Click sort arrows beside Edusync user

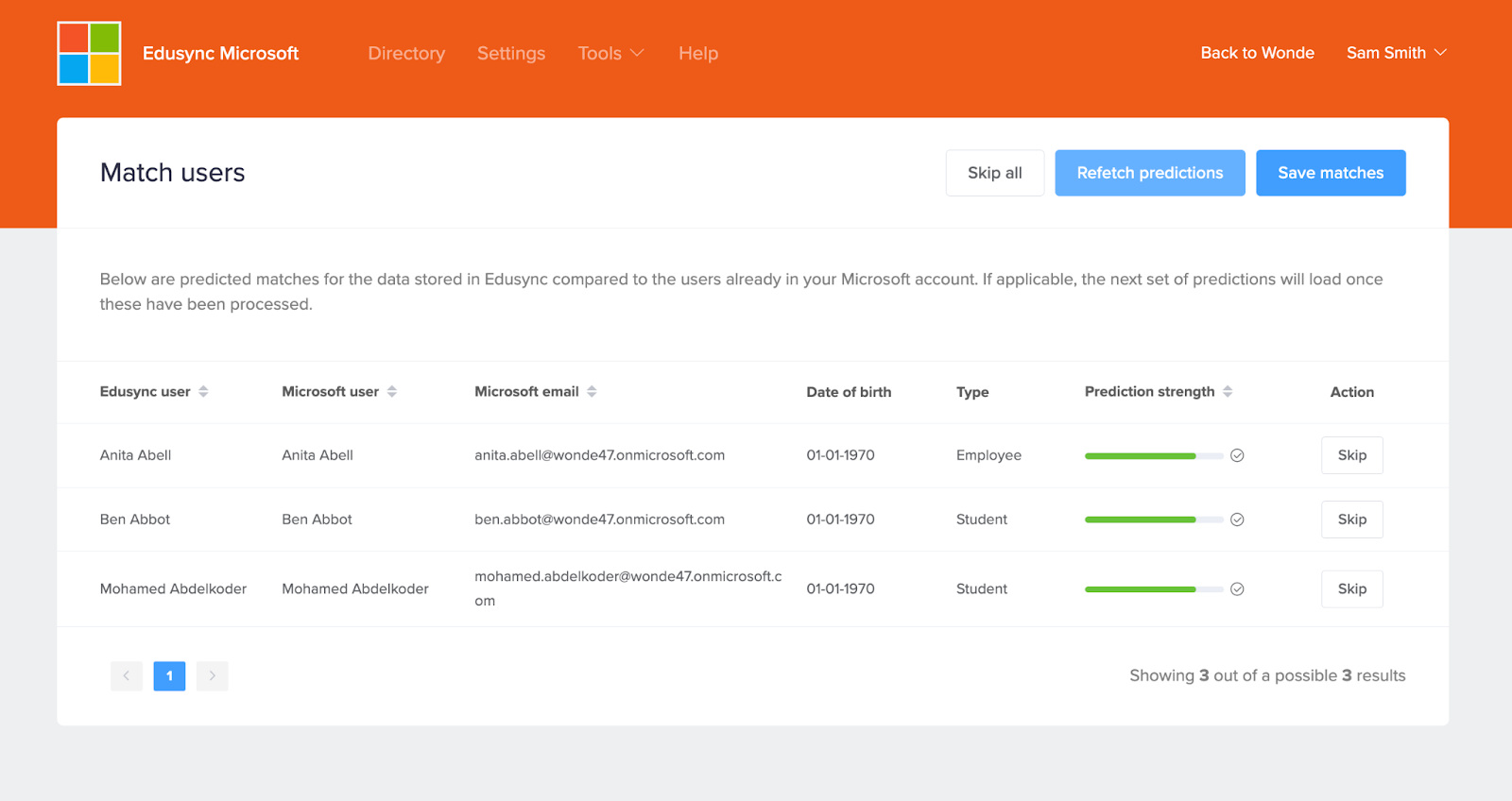point(203,391)
